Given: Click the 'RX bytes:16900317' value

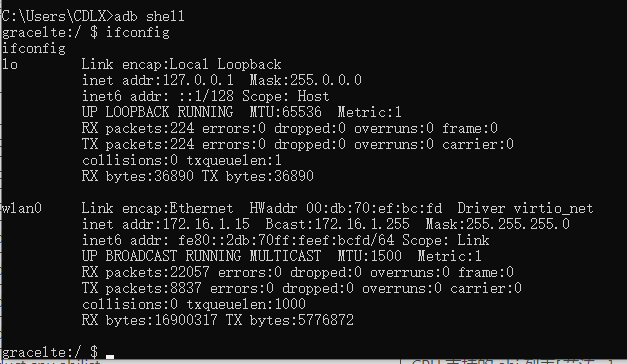Looking at the screenshot, I should (150, 320).
